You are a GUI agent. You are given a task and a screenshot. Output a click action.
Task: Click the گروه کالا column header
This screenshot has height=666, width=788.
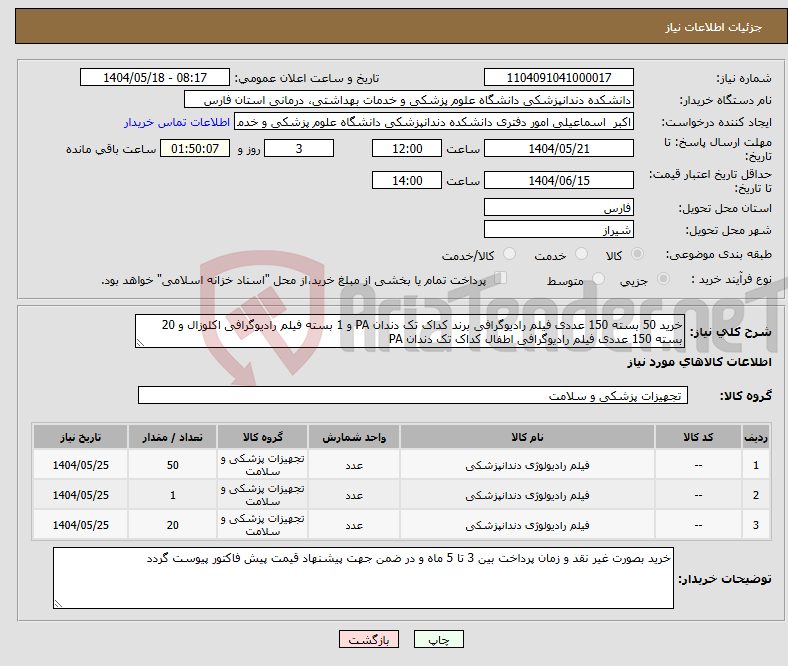click(262, 437)
